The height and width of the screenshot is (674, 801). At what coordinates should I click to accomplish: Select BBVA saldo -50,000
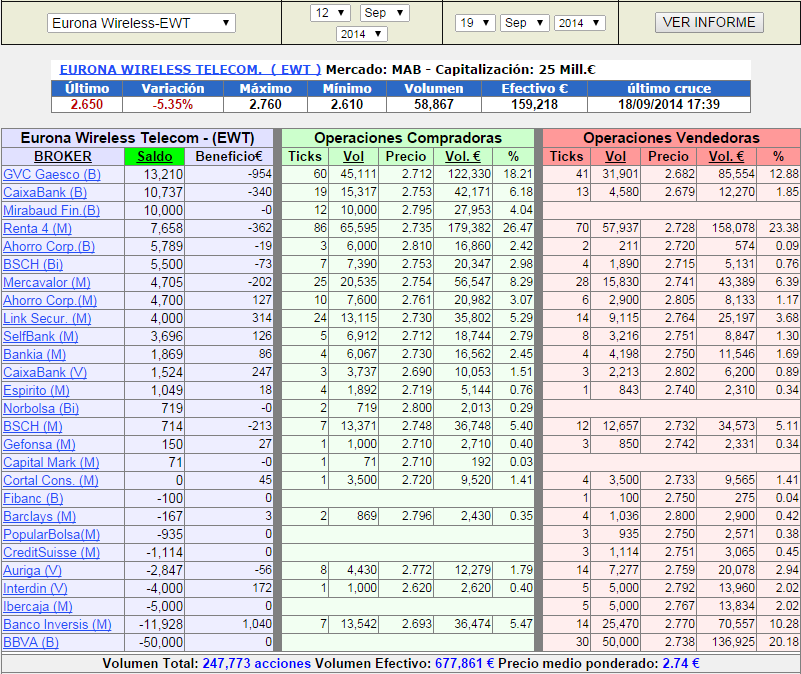pos(161,642)
